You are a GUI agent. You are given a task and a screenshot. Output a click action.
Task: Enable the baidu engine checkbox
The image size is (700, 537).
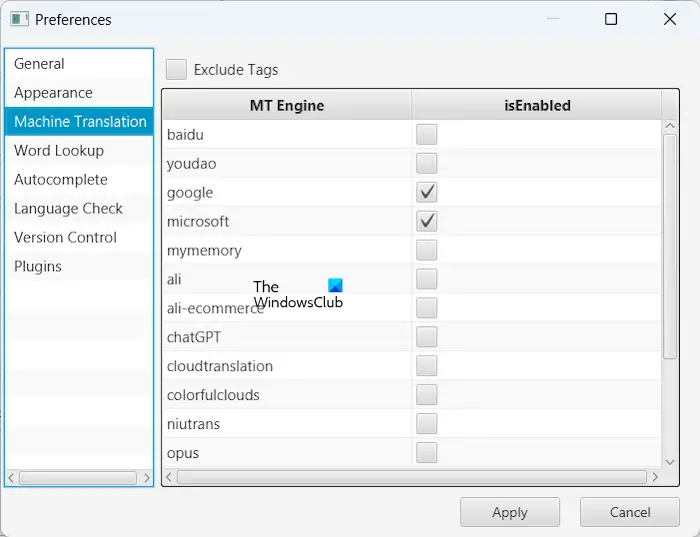tap(426, 134)
